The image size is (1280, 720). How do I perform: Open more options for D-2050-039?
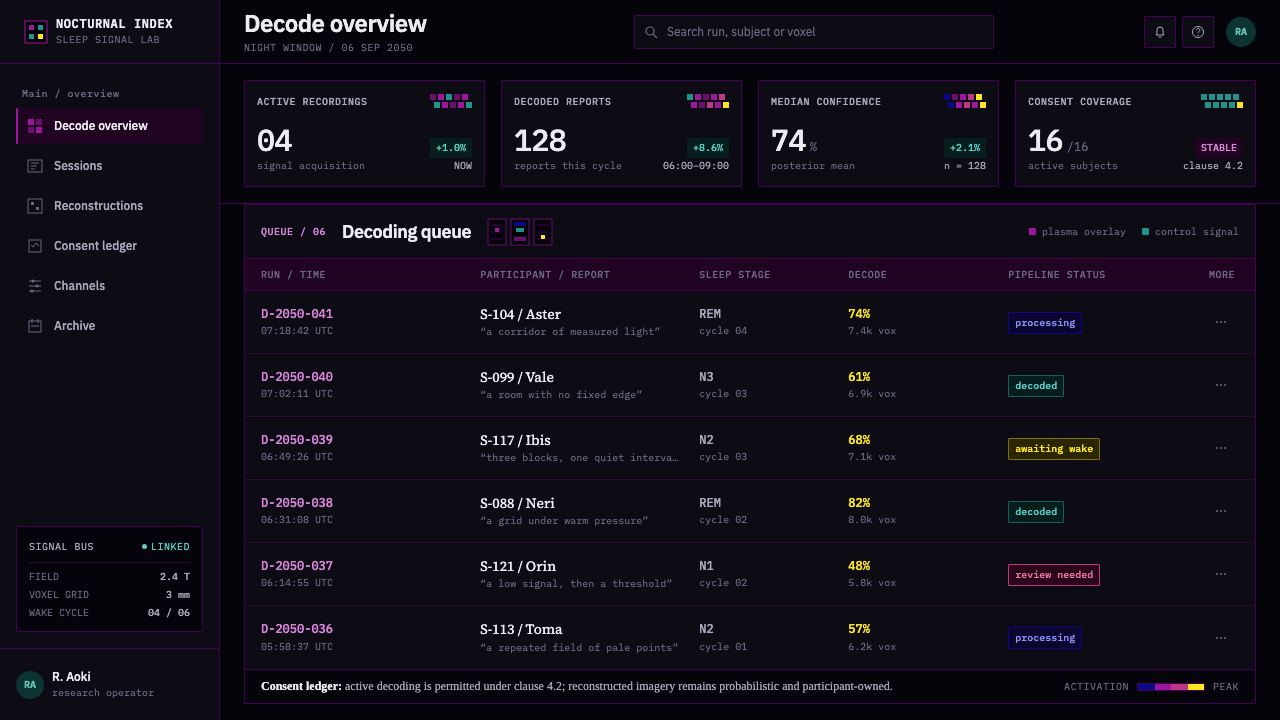point(1221,448)
